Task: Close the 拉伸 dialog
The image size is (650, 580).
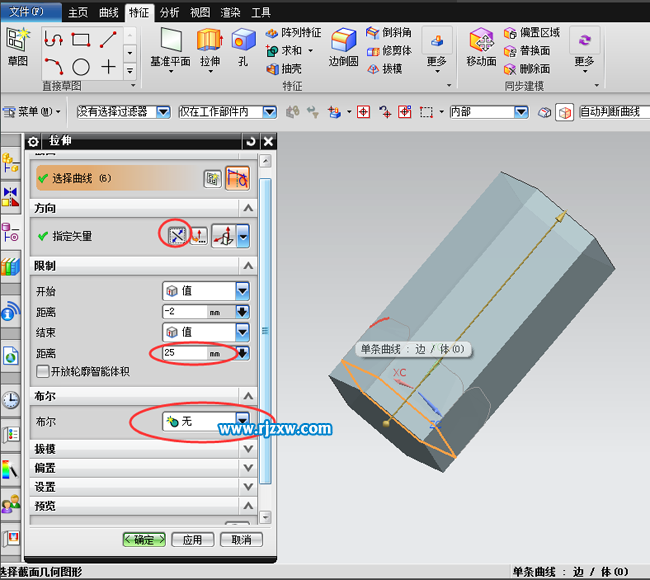Action: (x=268, y=142)
